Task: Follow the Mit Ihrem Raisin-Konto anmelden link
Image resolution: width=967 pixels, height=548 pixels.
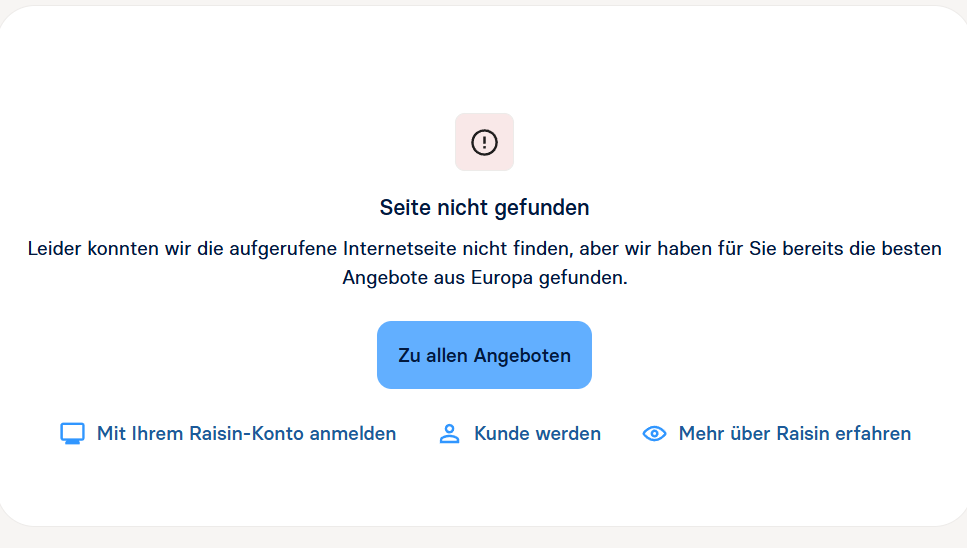Action: 228,433
